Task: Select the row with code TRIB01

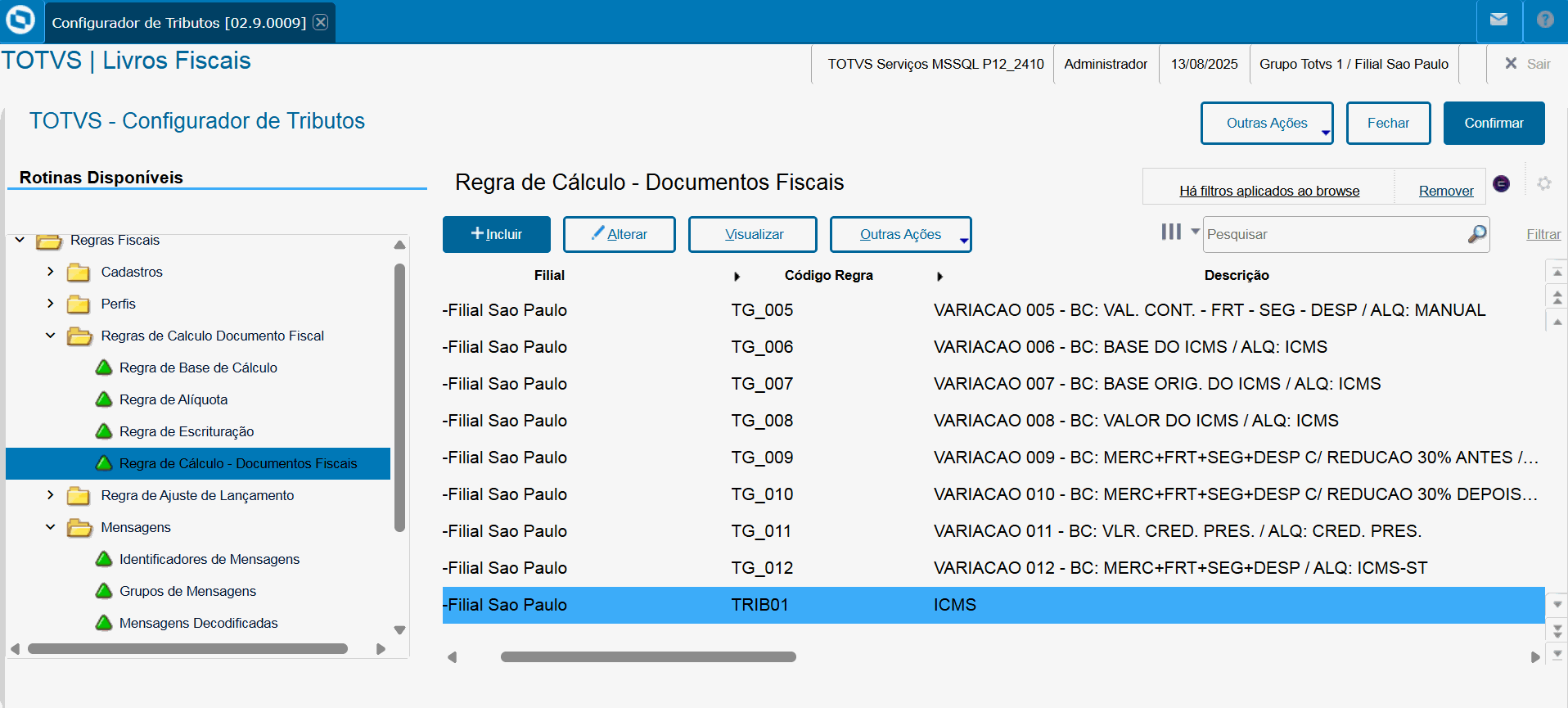Action: pos(994,605)
